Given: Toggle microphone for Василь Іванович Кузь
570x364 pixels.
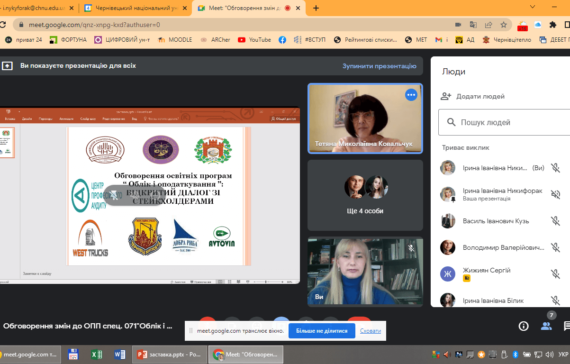Looking at the screenshot, I should point(555,221).
